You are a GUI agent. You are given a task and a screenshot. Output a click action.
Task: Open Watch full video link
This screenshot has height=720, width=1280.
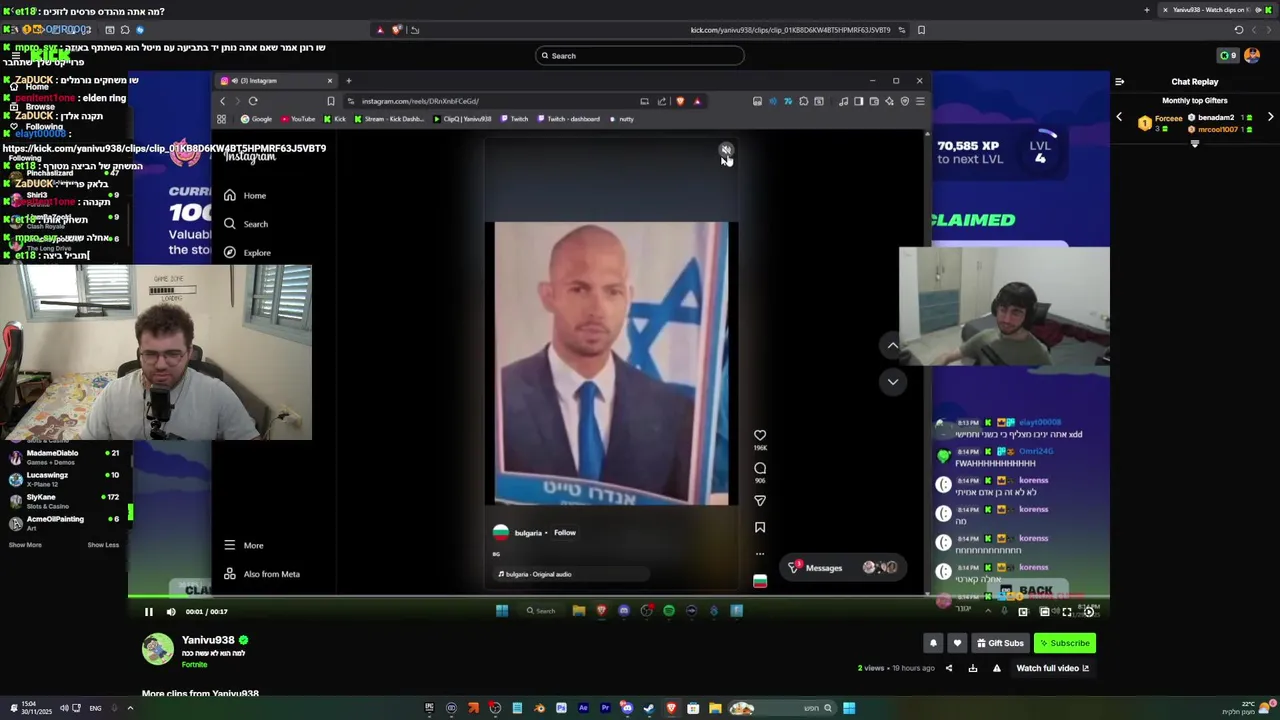click(x=1053, y=668)
